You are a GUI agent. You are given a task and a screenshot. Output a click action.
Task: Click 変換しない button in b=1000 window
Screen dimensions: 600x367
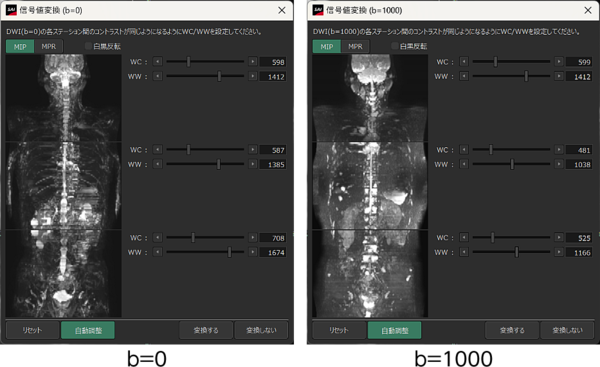coord(567,330)
